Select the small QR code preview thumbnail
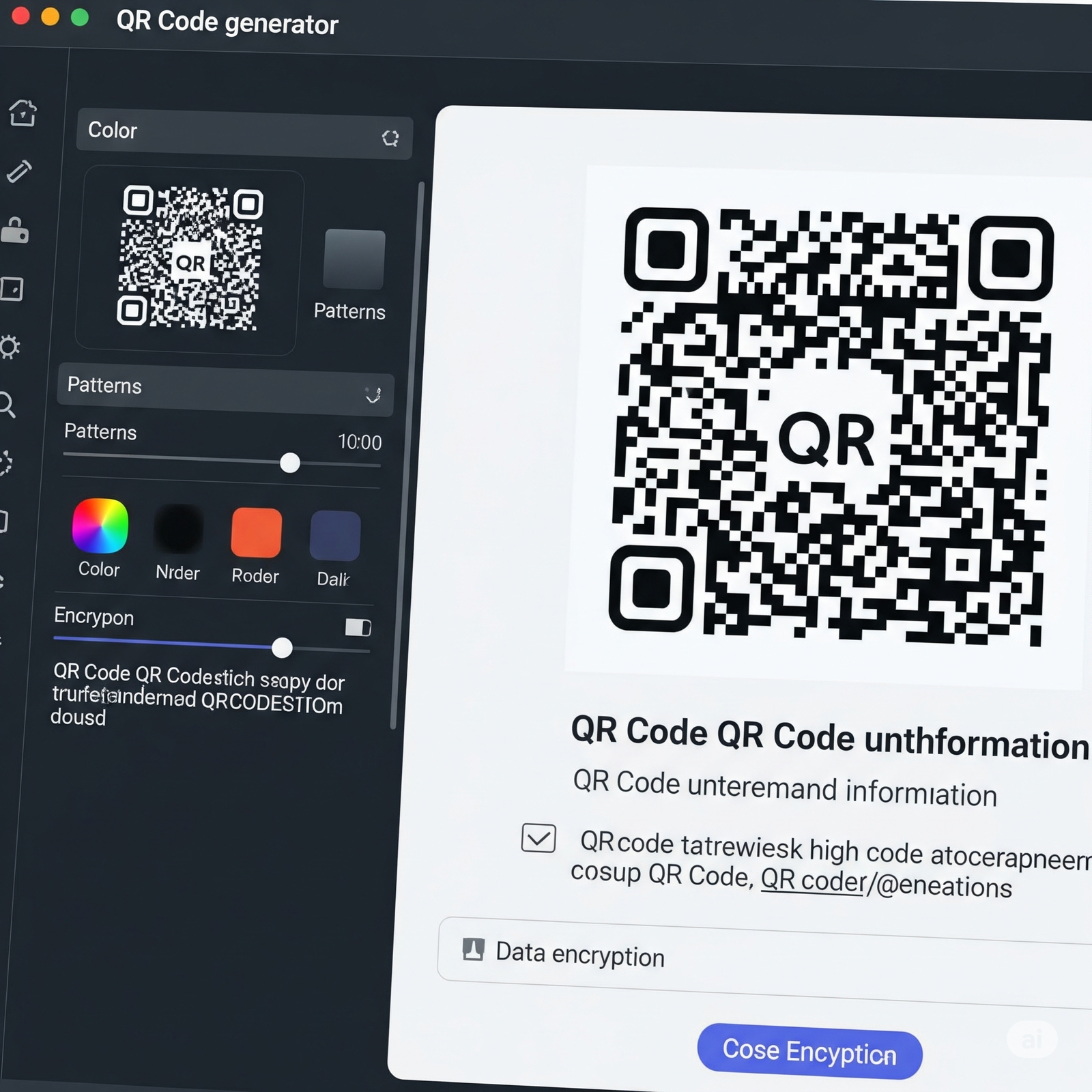Viewport: 1092px width, 1092px height. pos(190,260)
